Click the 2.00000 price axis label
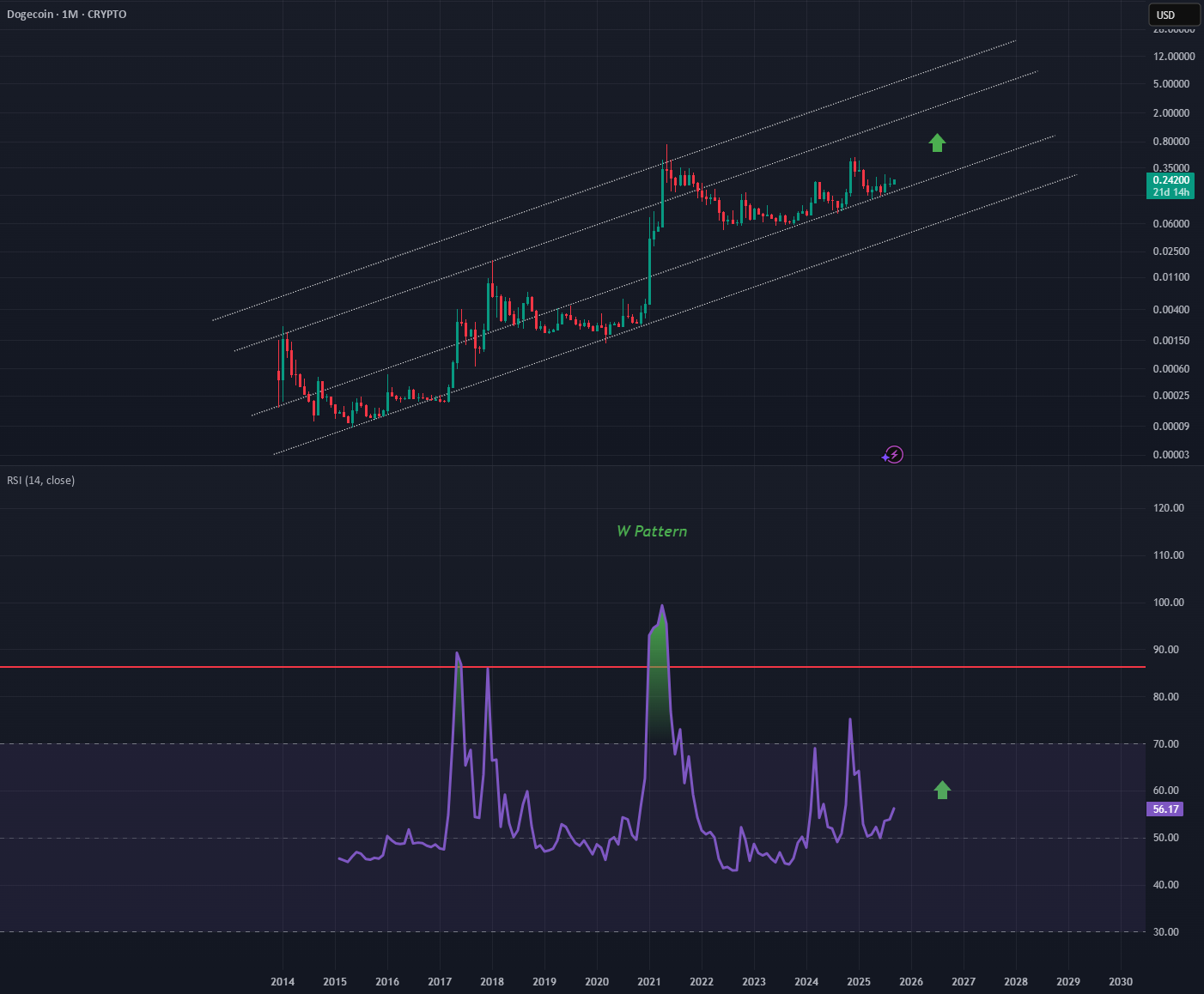The width and height of the screenshot is (1204, 994). click(1171, 113)
